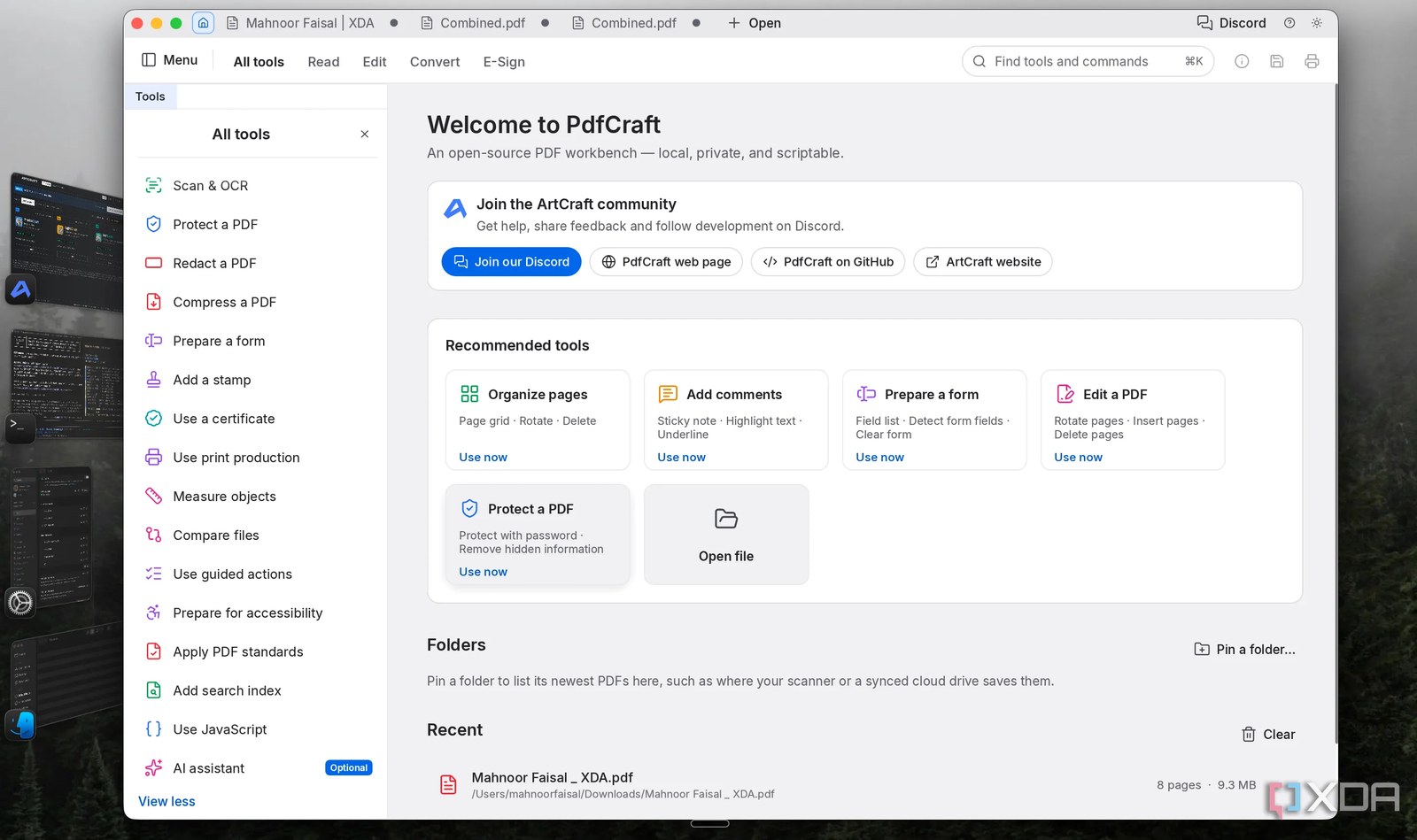The width and height of the screenshot is (1417, 840).
Task: Go to the E-Sign tab
Action: click(x=504, y=62)
